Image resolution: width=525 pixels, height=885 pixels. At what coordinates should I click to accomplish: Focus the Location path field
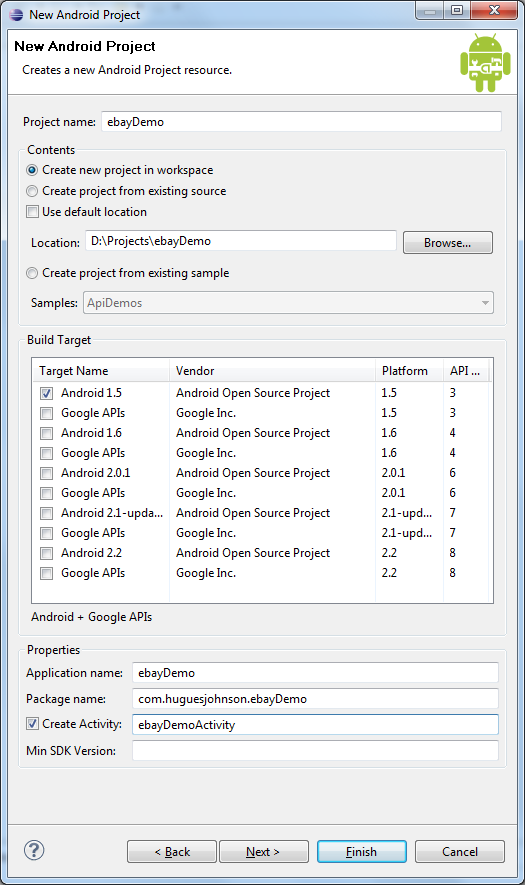coord(241,241)
